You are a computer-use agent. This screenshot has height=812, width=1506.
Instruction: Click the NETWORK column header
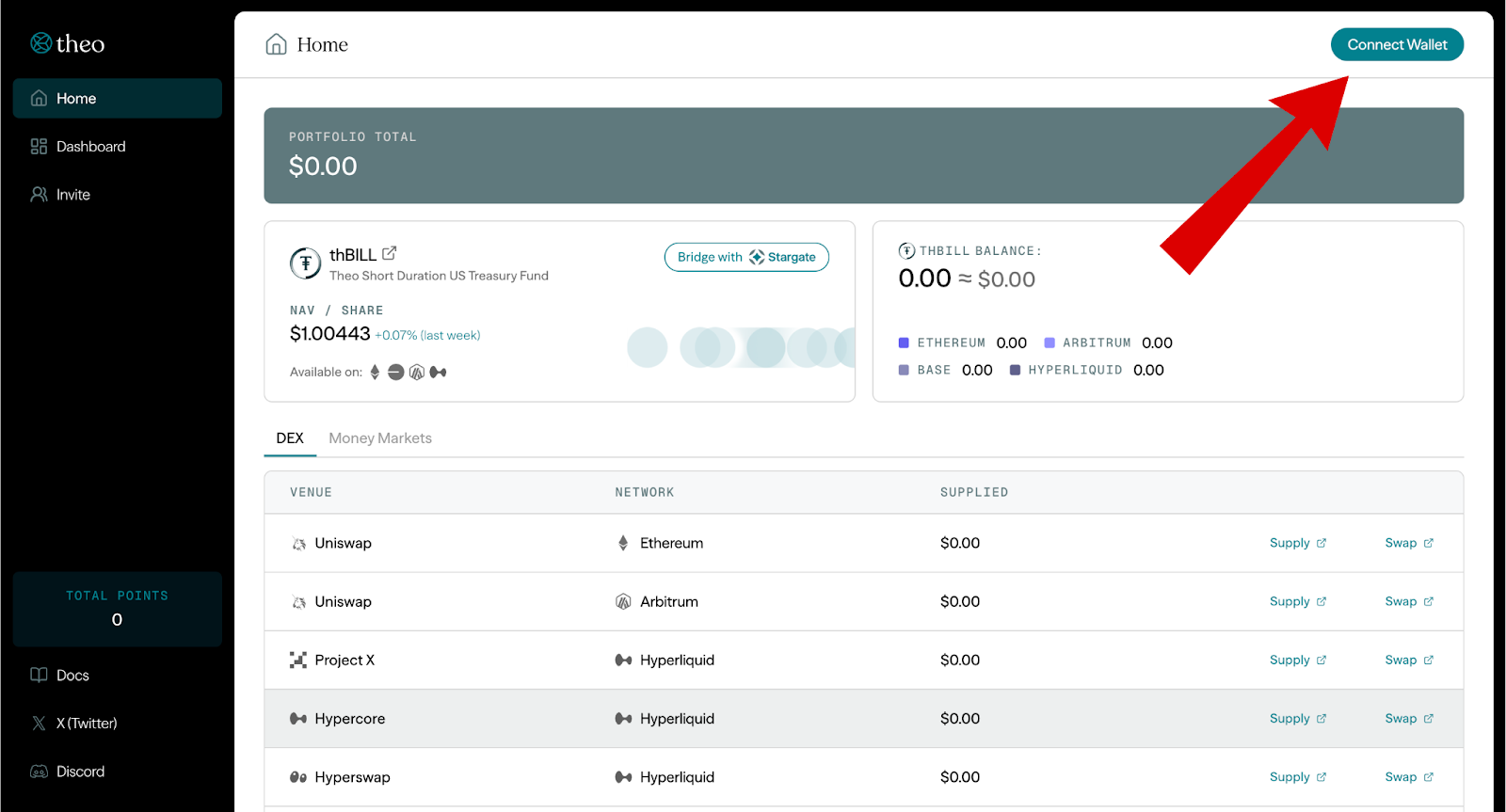pyautogui.click(x=645, y=492)
